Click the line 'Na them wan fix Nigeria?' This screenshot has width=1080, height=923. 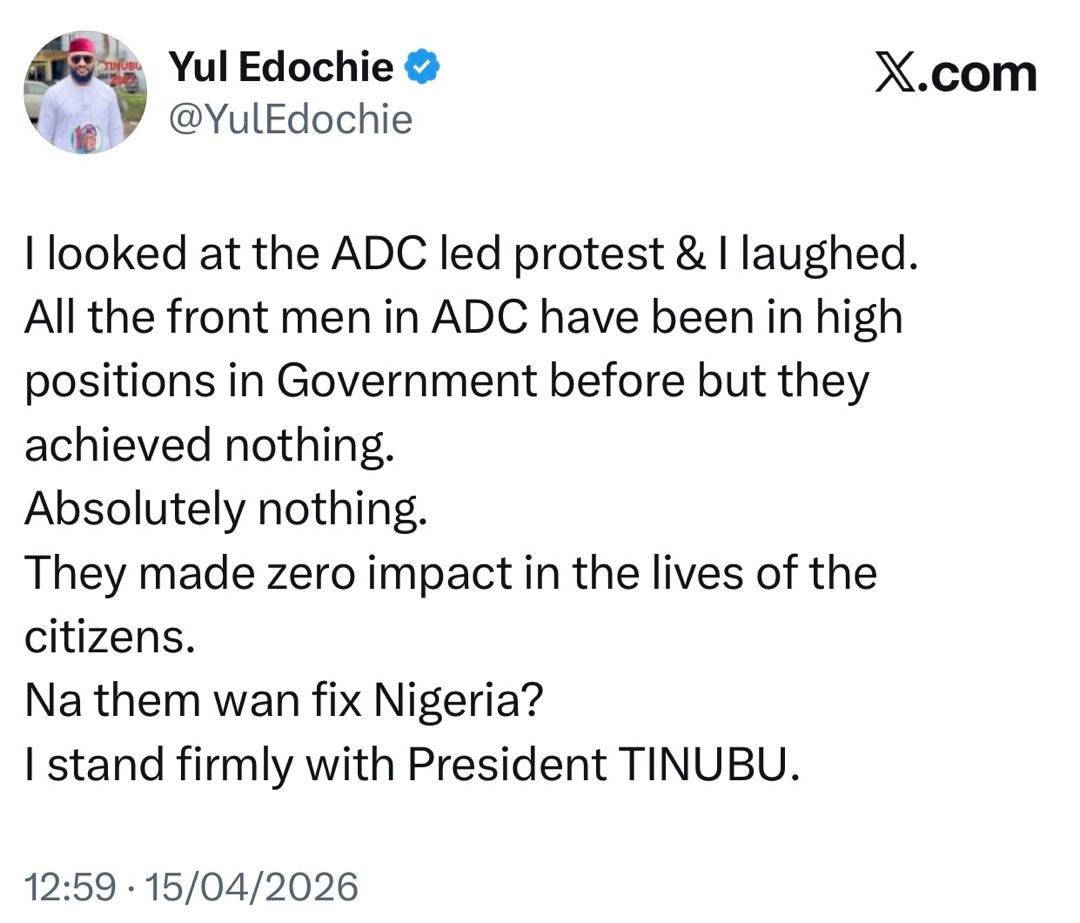286,698
